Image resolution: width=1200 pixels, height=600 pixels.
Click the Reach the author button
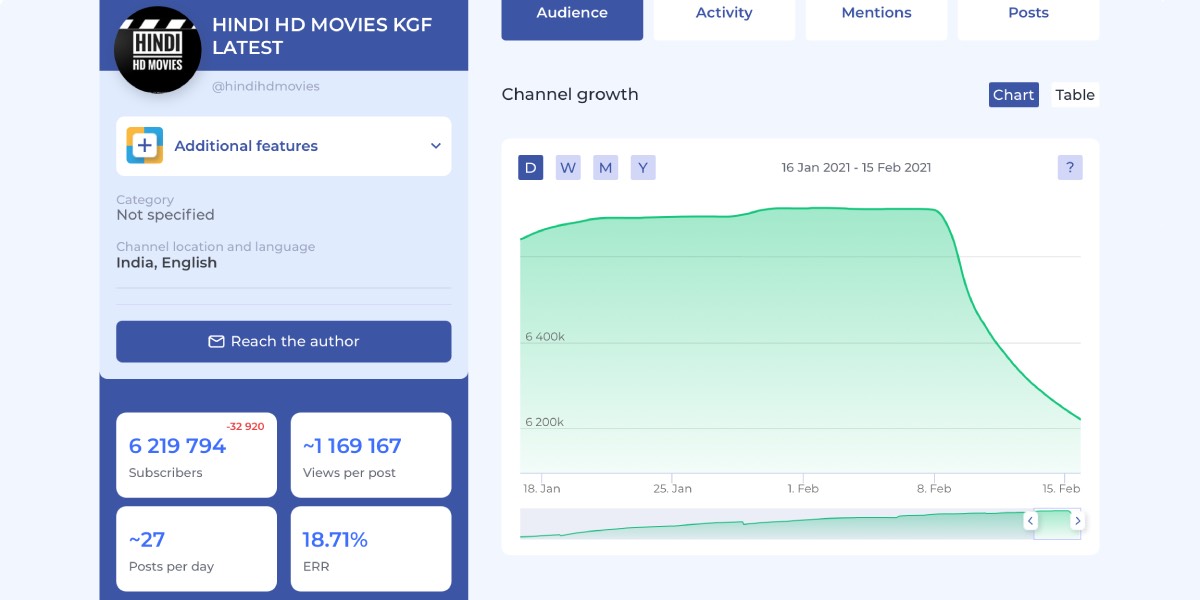pyautogui.click(x=284, y=342)
